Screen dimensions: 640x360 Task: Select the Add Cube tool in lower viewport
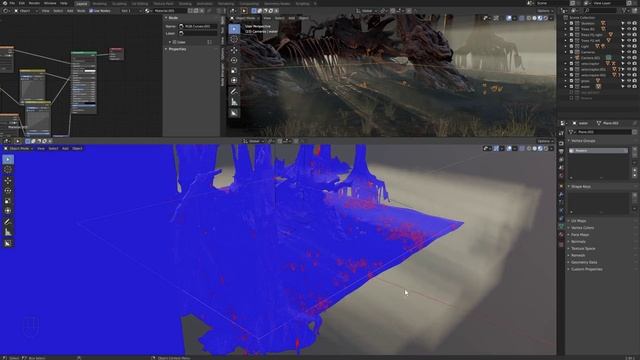[8, 243]
